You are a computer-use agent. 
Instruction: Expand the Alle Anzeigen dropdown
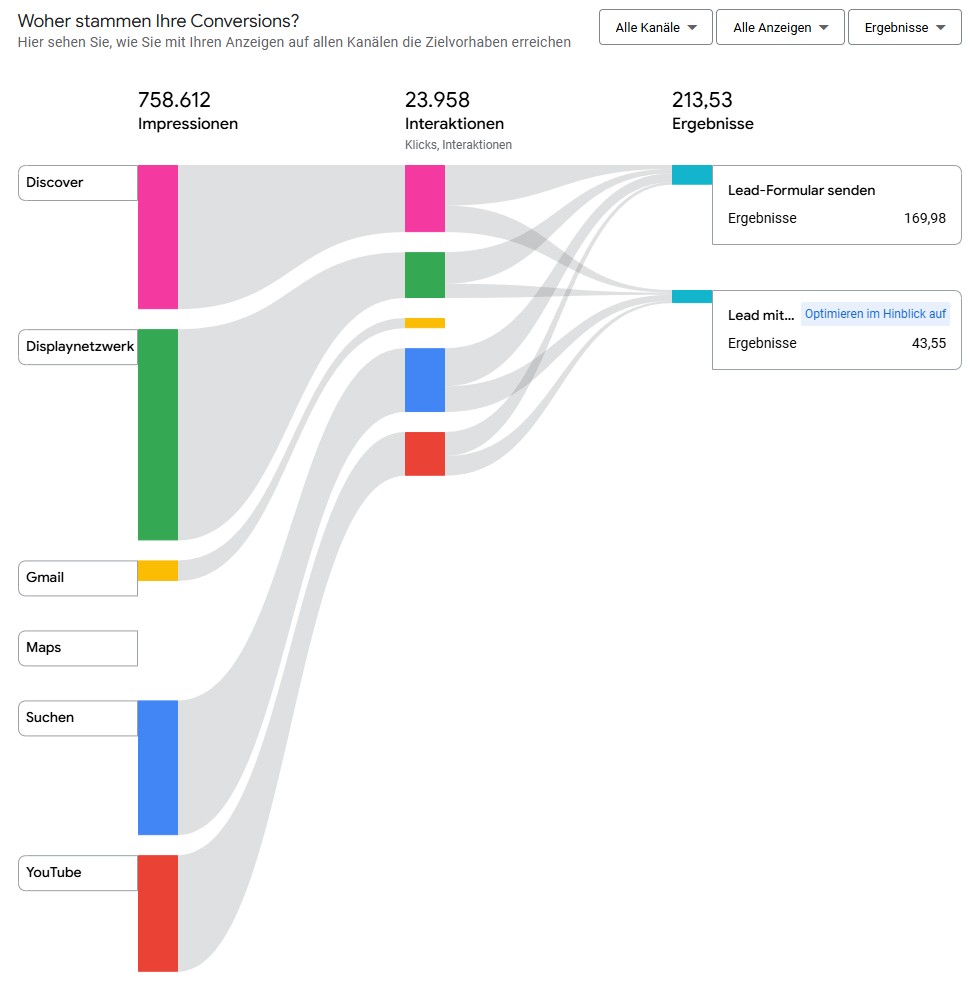click(x=780, y=28)
